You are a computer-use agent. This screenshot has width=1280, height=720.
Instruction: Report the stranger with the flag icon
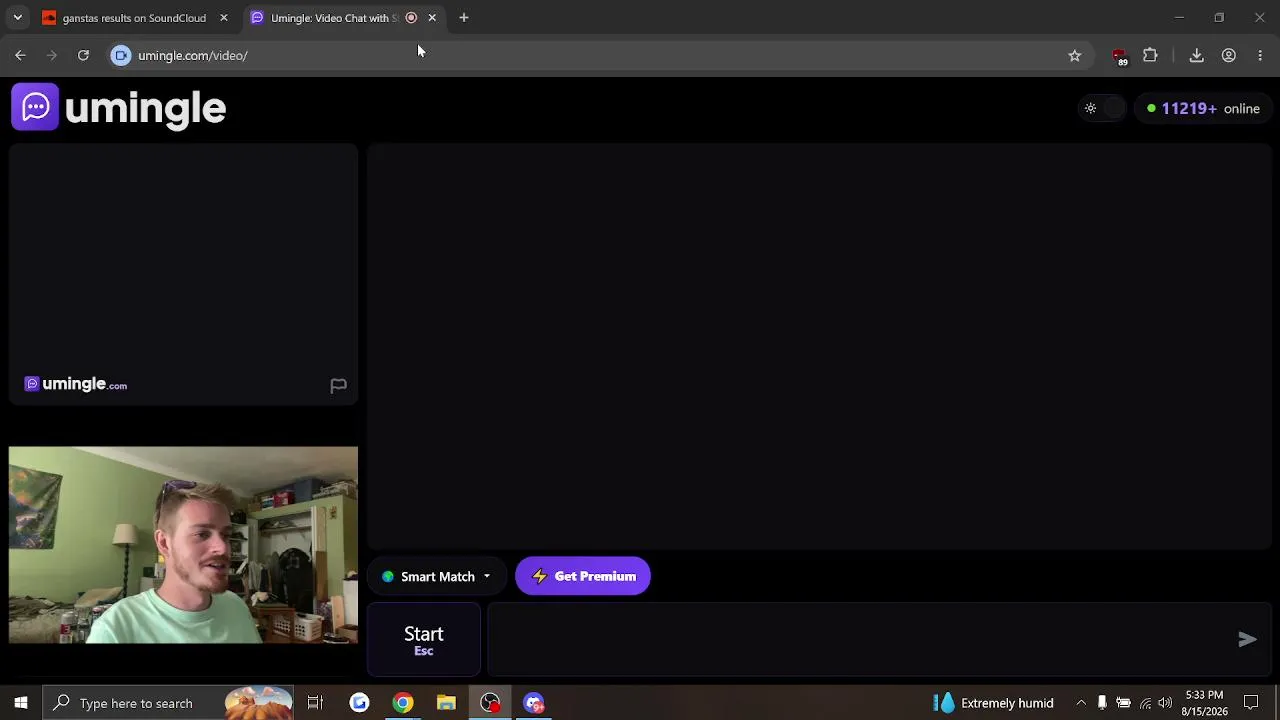(x=338, y=385)
